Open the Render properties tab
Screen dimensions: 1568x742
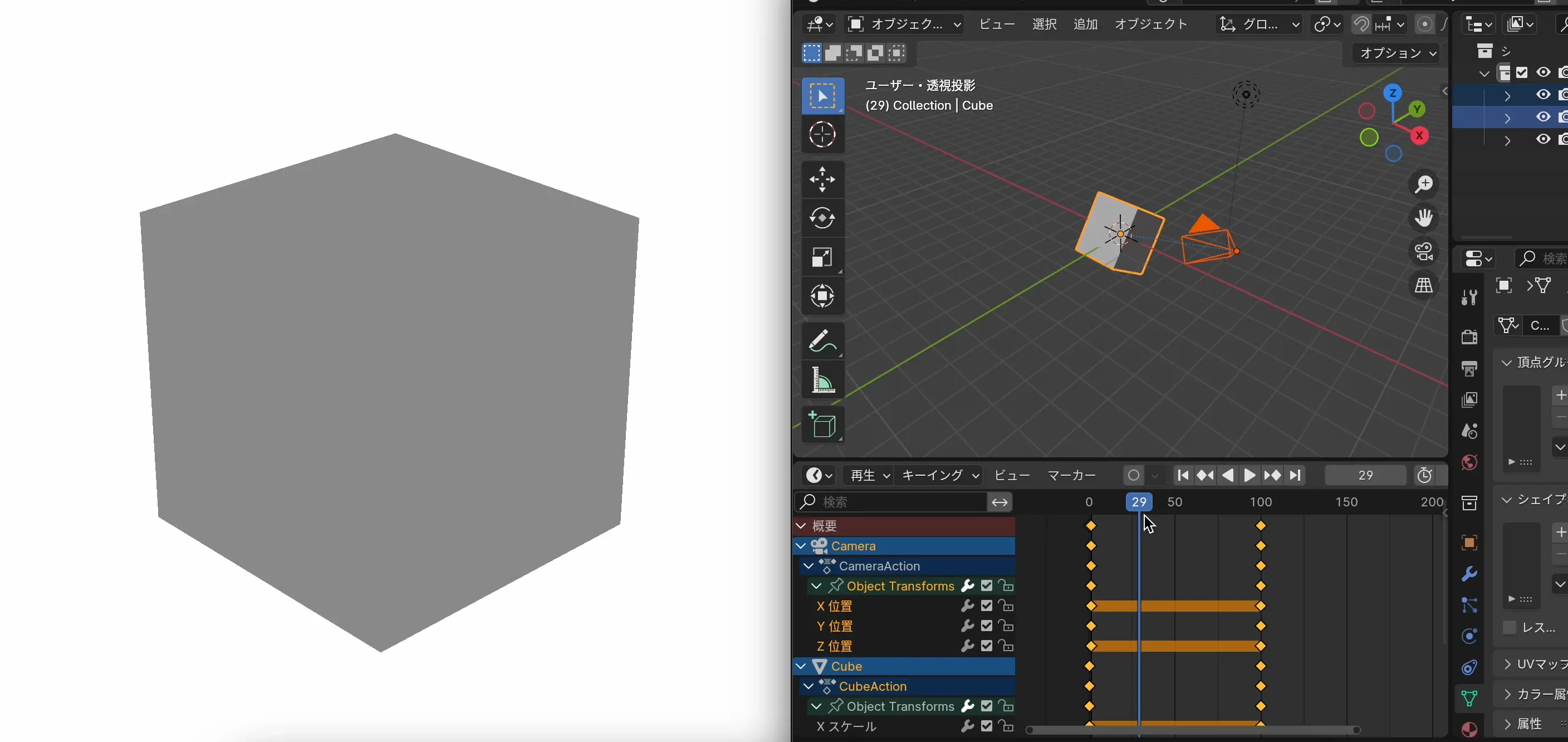(x=1469, y=336)
